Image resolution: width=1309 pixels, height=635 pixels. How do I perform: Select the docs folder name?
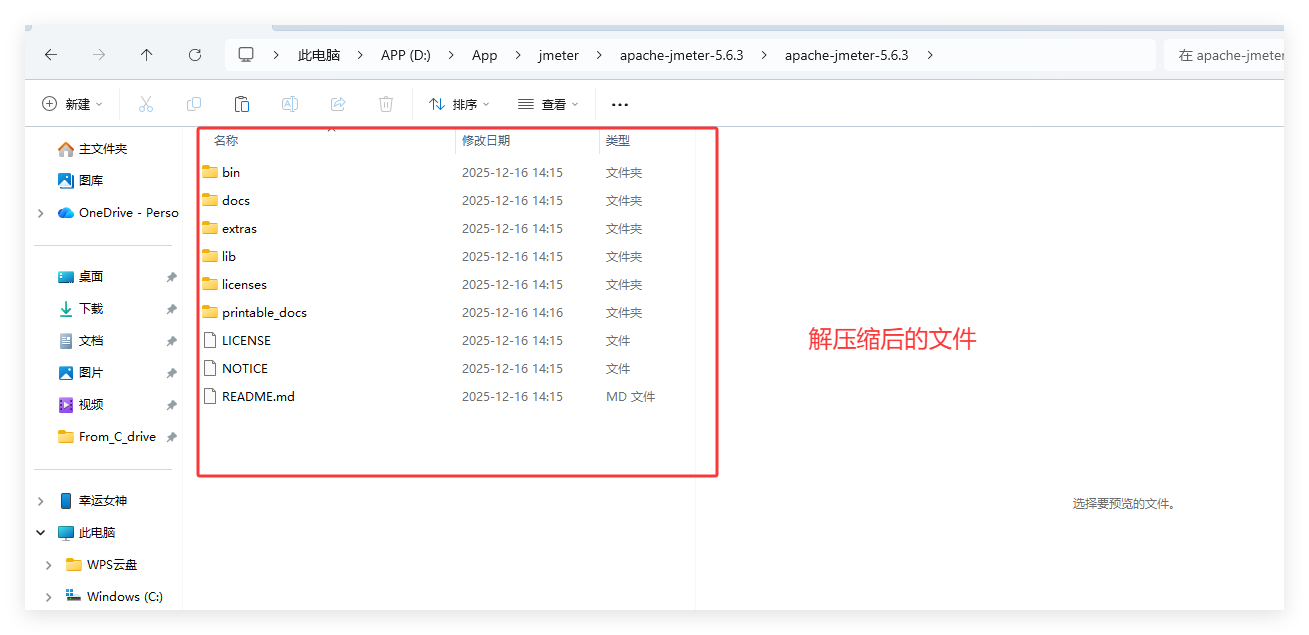coord(236,200)
